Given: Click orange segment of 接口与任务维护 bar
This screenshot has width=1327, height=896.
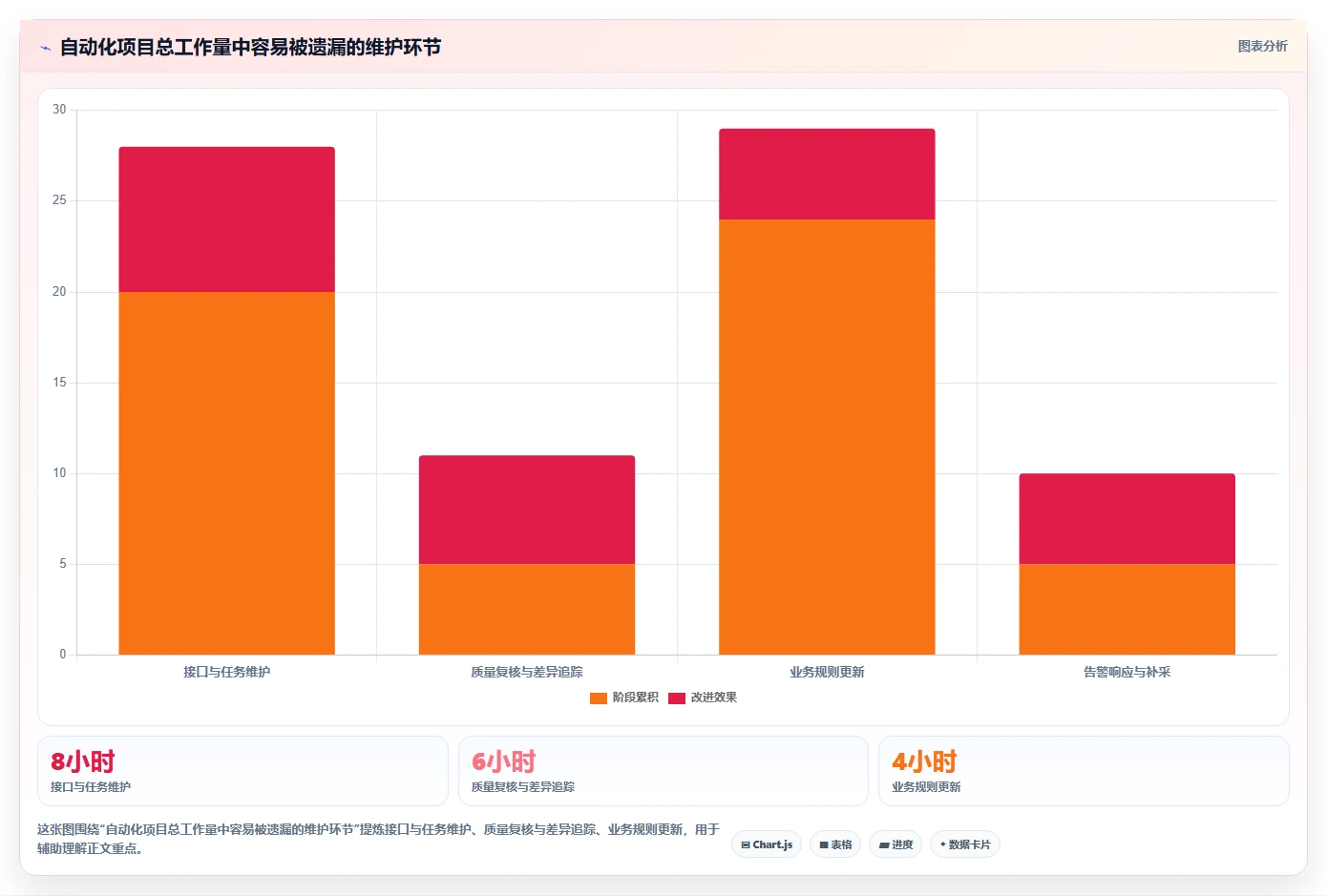Looking at the screenshot, I should (x=226, y=473).
